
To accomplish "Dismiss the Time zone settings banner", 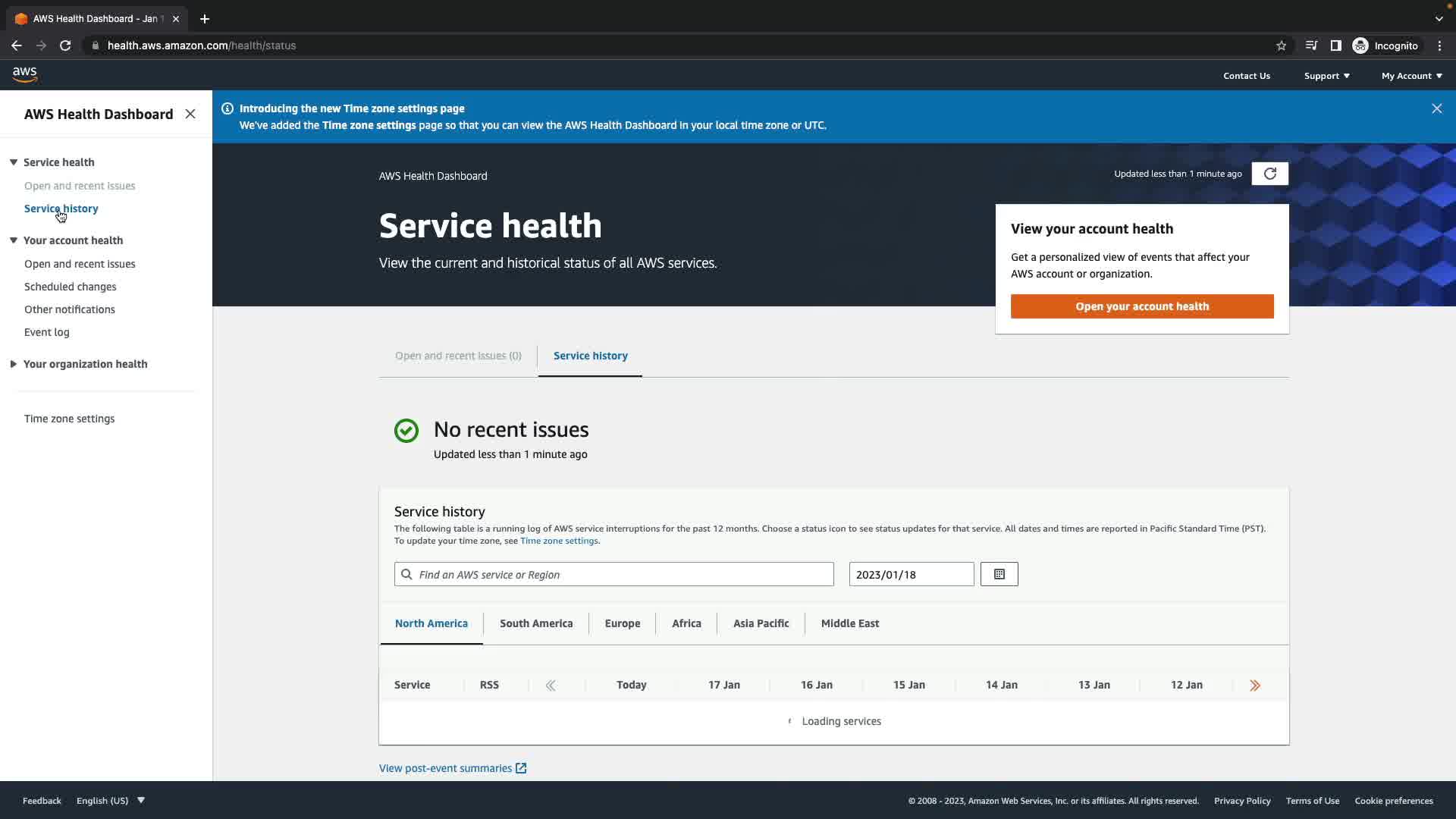I will [x=1436, y=108].
